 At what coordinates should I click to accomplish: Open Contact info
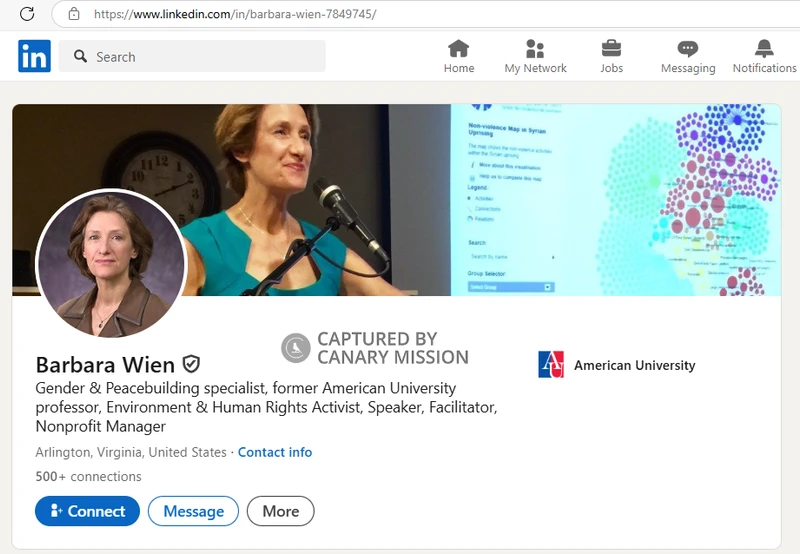(274, 452)
